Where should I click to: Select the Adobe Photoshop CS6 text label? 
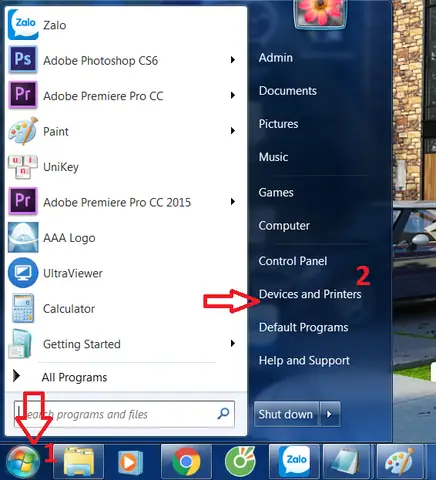pyautogui.click(x=100, y=61)
